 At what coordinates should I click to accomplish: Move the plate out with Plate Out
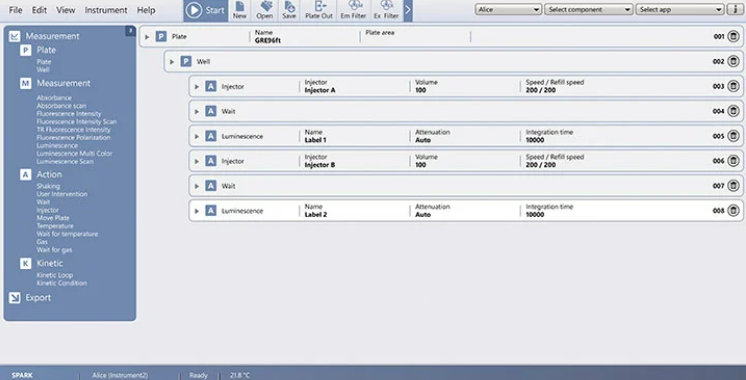319,10
